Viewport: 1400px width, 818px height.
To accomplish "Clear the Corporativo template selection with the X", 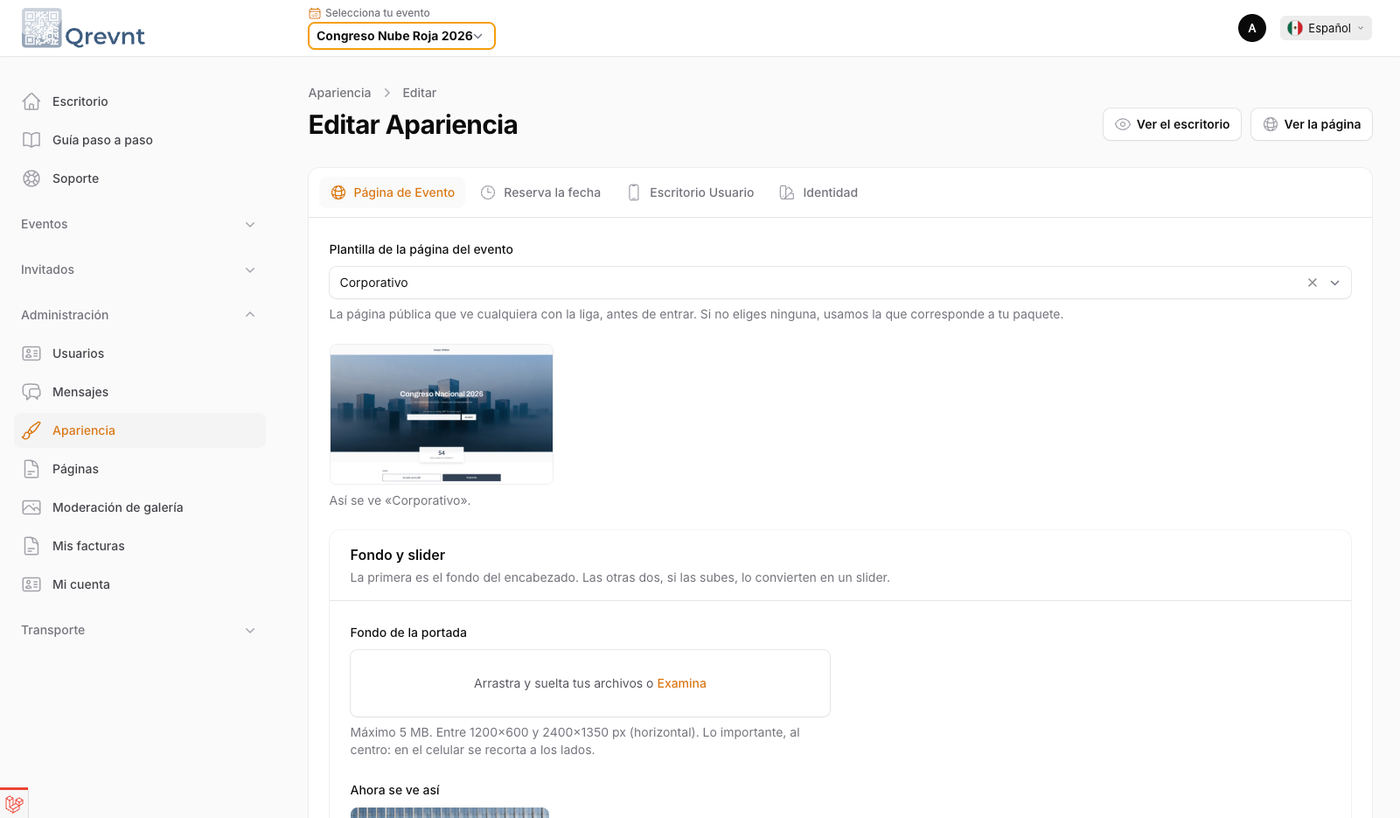I will (1312, 283).
